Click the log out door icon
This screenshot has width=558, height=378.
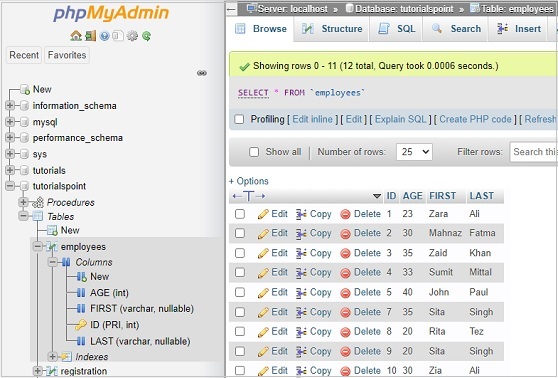(x=90, y=36)
